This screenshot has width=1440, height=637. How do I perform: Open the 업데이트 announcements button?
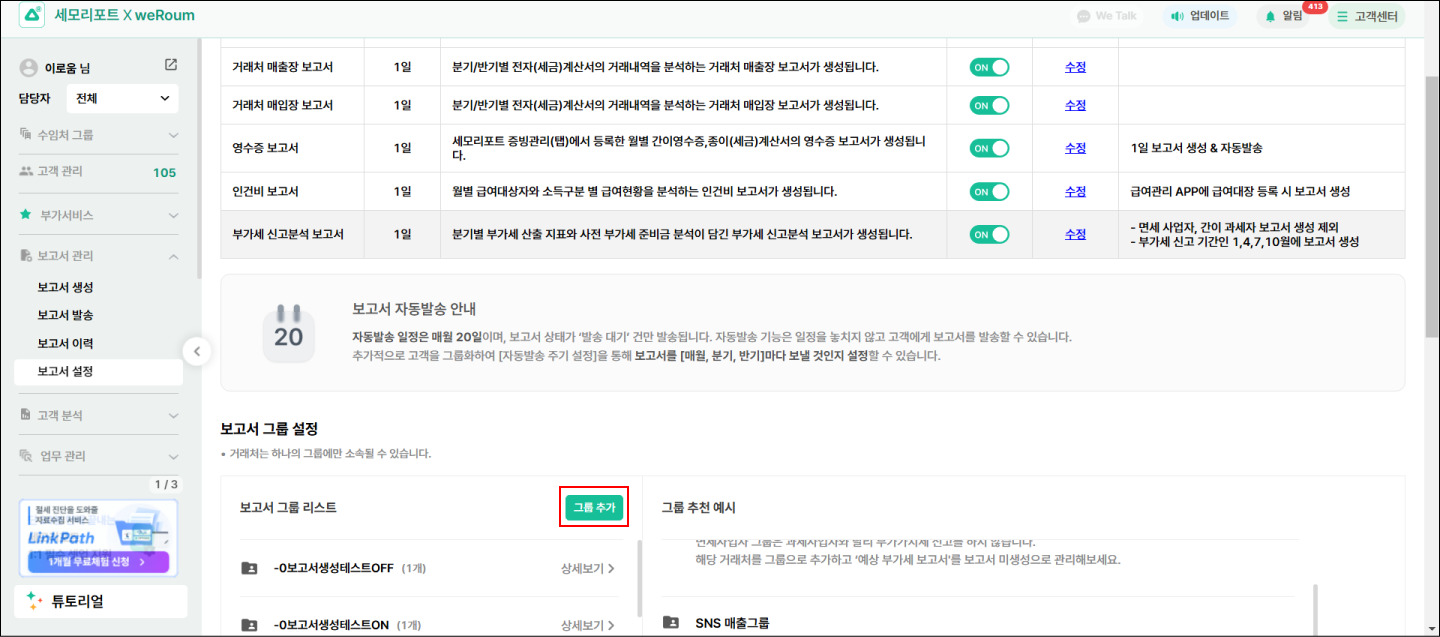pos(1200,16)
